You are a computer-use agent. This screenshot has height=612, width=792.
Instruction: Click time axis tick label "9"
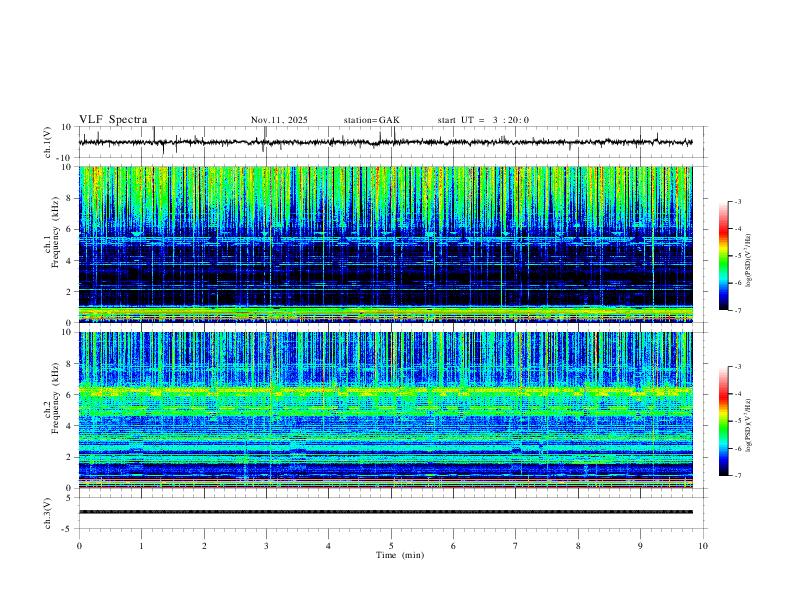pyautogui.click(x=640, y=546)
